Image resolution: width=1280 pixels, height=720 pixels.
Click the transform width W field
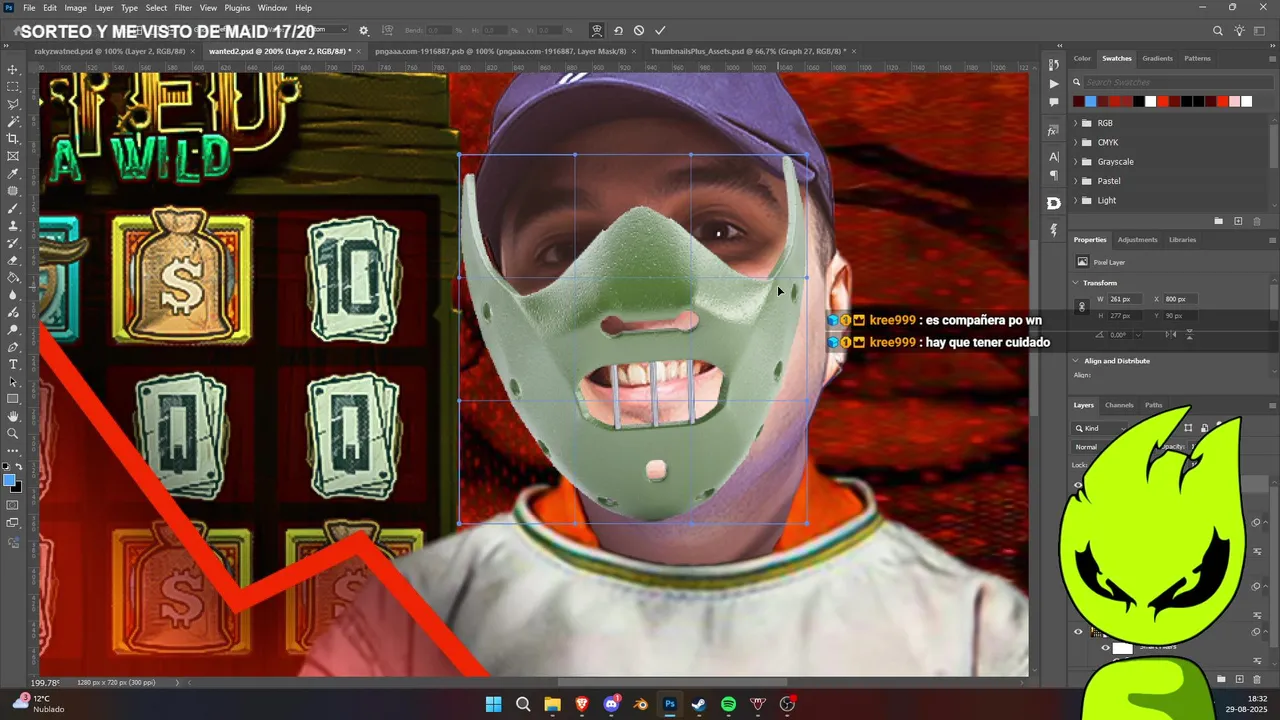(x=1127, y=299)
